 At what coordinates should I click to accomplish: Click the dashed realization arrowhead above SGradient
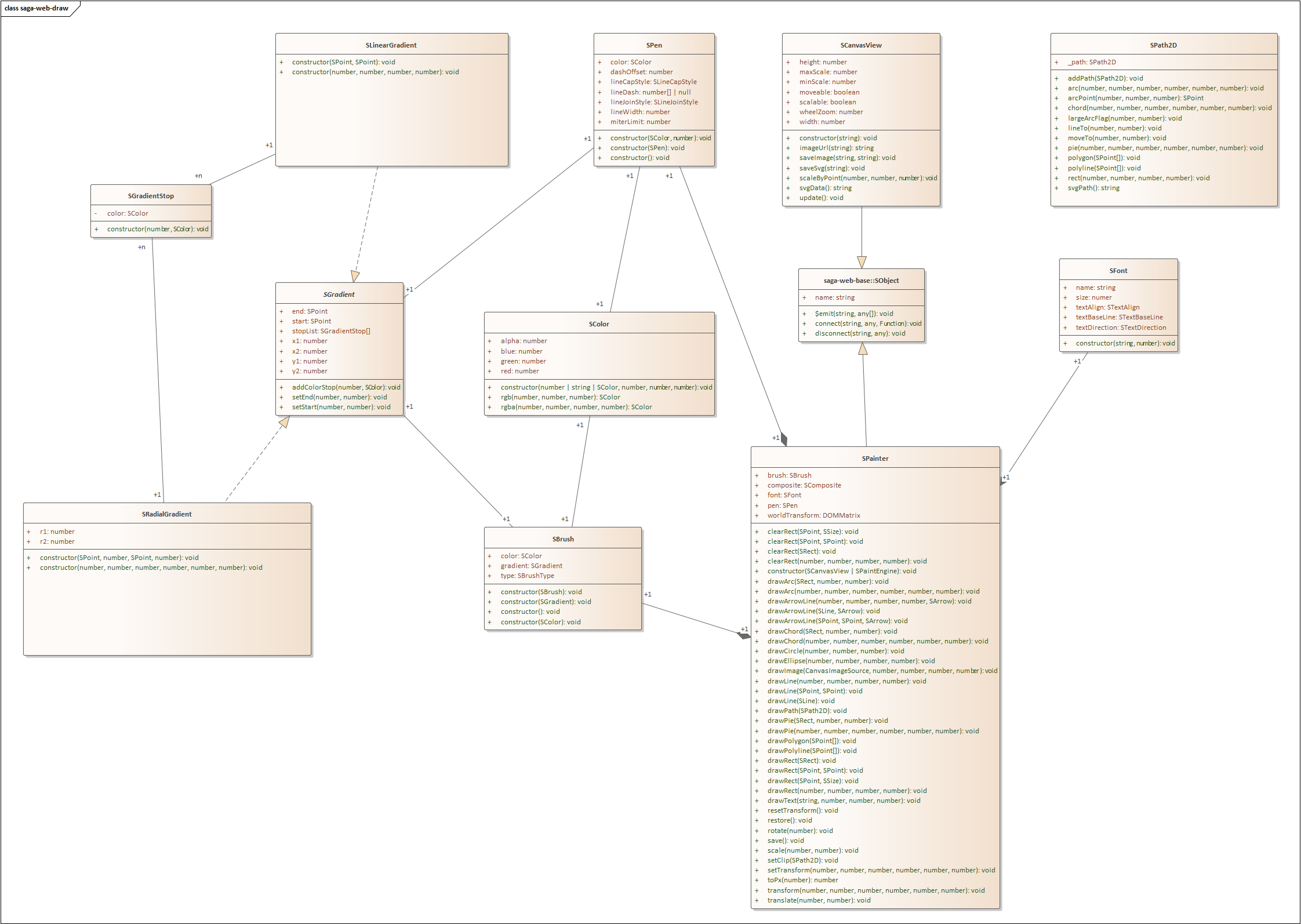click(x=355, y=276)
